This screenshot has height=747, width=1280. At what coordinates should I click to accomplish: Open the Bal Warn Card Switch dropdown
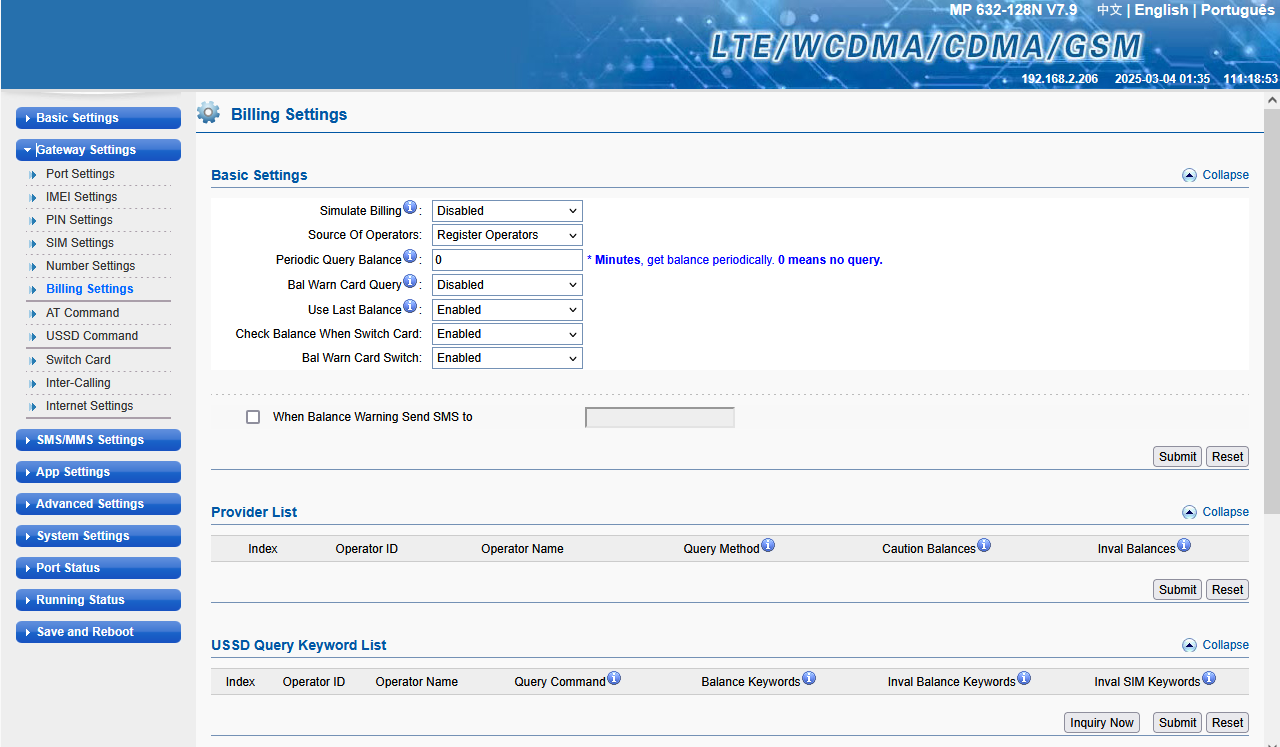507,358
